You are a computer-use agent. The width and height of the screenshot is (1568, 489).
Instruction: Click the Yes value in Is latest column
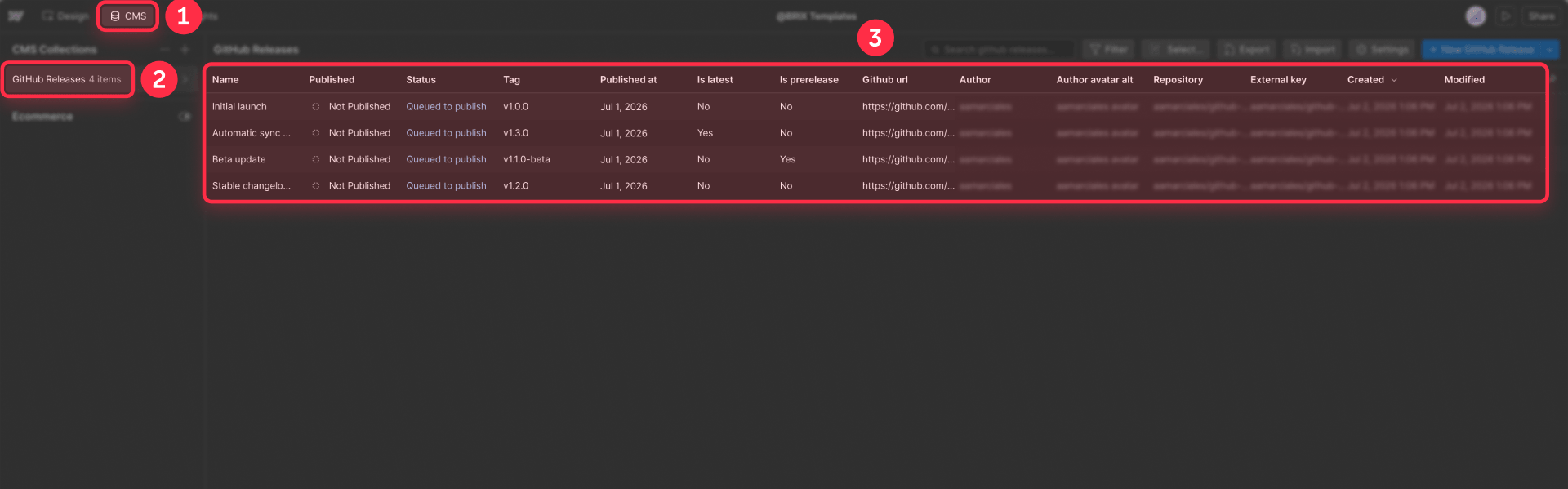coord(705,133)
